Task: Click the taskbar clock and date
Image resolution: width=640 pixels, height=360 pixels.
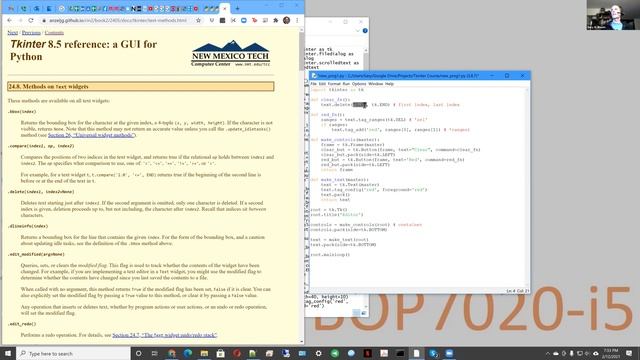Action: pyautogui.click(x=611, y=353)
